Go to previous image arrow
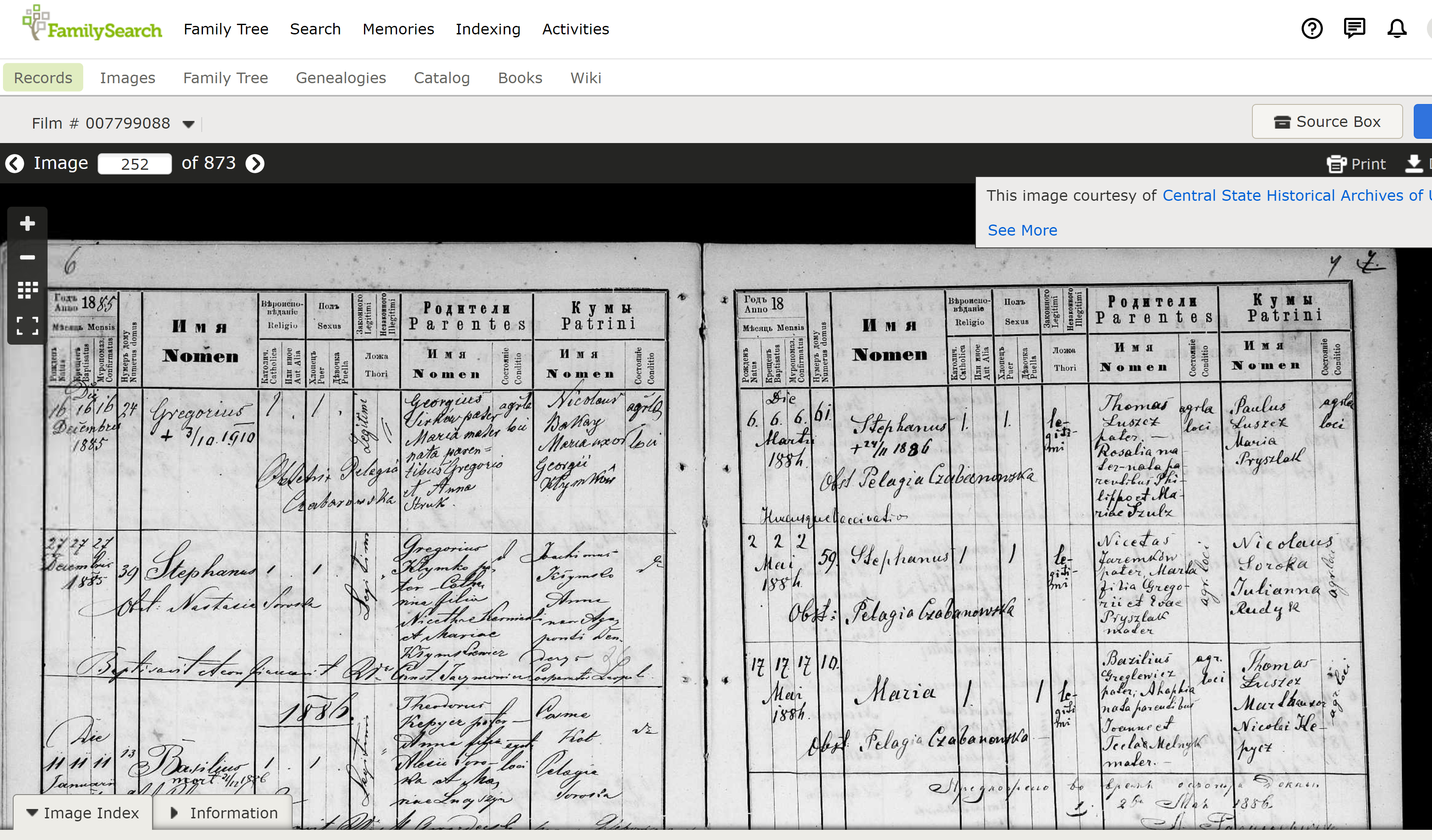The width and height of the screenshot is (1432, 840). [15, 163]
